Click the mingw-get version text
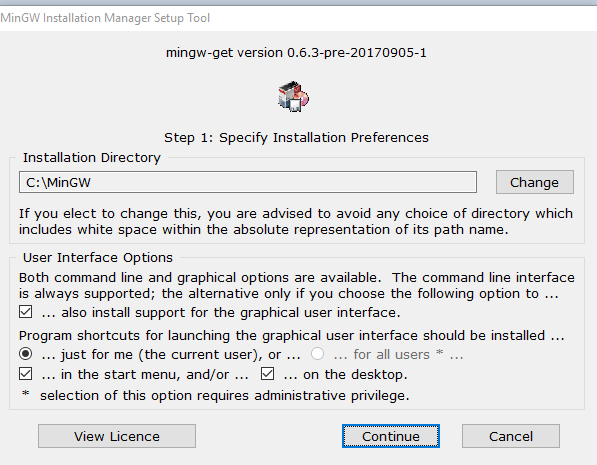Image resolution: width=597 pixels, height=465 pixels. coord(296,53)
